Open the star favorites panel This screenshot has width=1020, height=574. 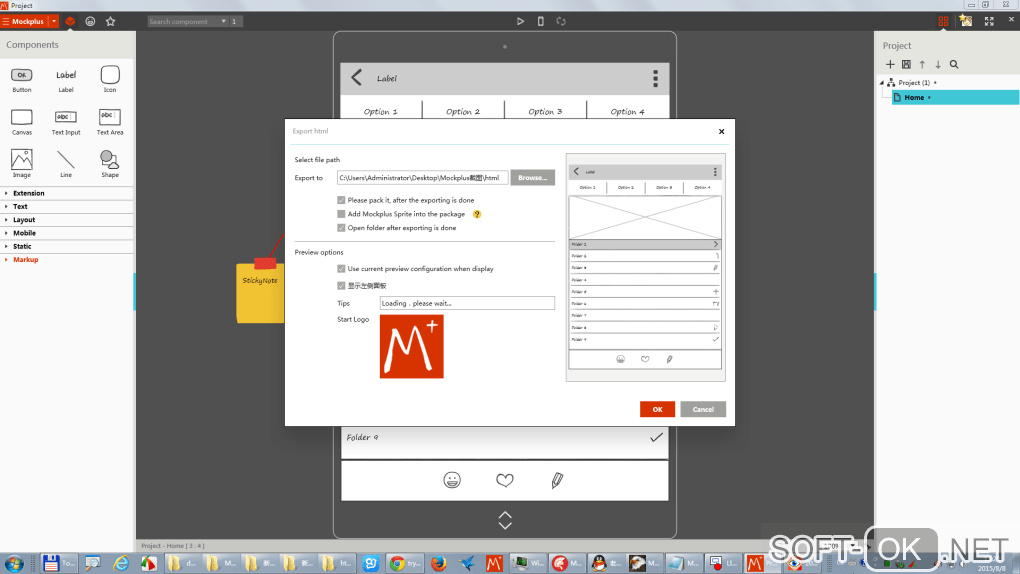(111, 21)
